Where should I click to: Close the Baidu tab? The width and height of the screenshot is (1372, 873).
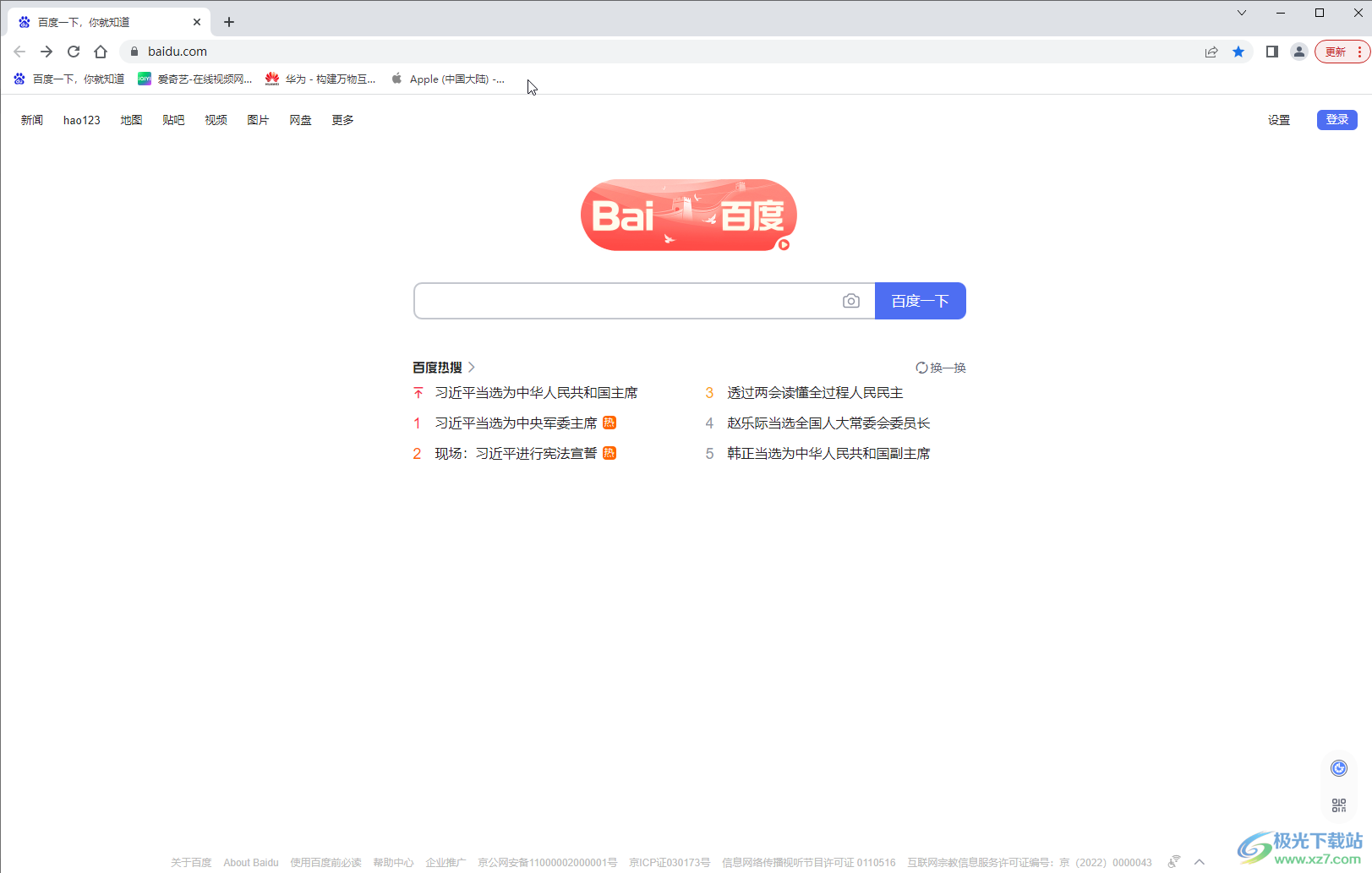(x=197, y=22)
